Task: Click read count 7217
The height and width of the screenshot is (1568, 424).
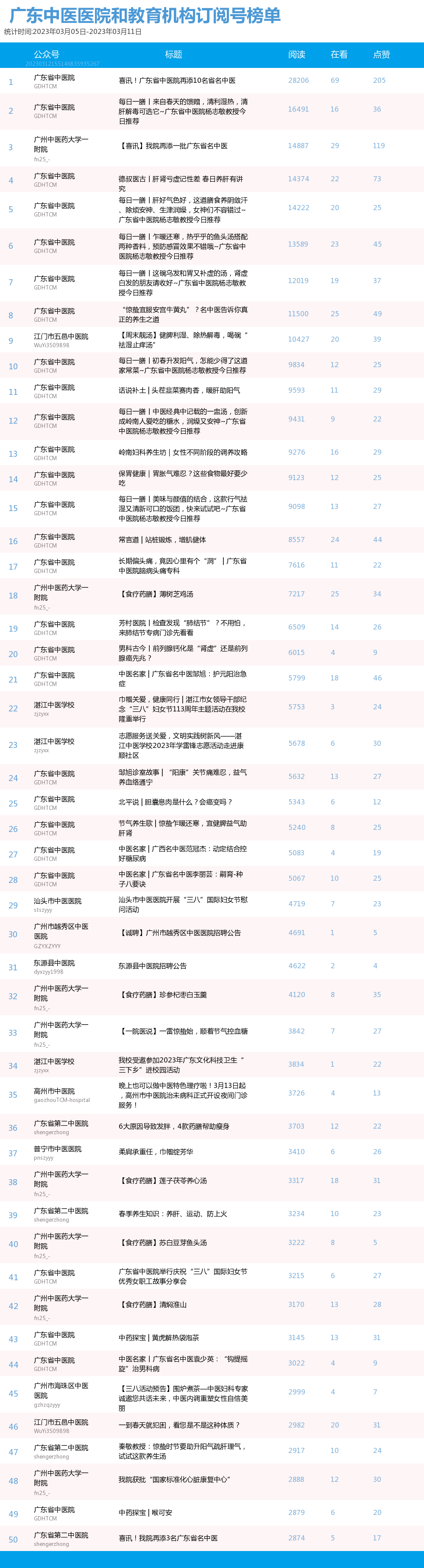Action: (x=297, y=594)
